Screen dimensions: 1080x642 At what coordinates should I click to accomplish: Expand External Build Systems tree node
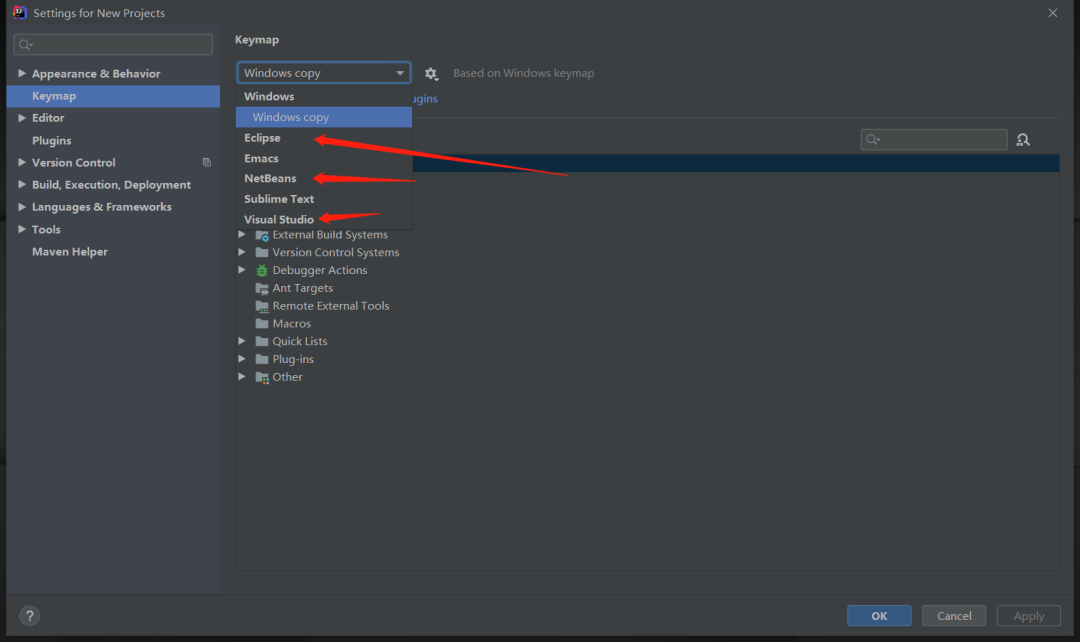point(242,235)
